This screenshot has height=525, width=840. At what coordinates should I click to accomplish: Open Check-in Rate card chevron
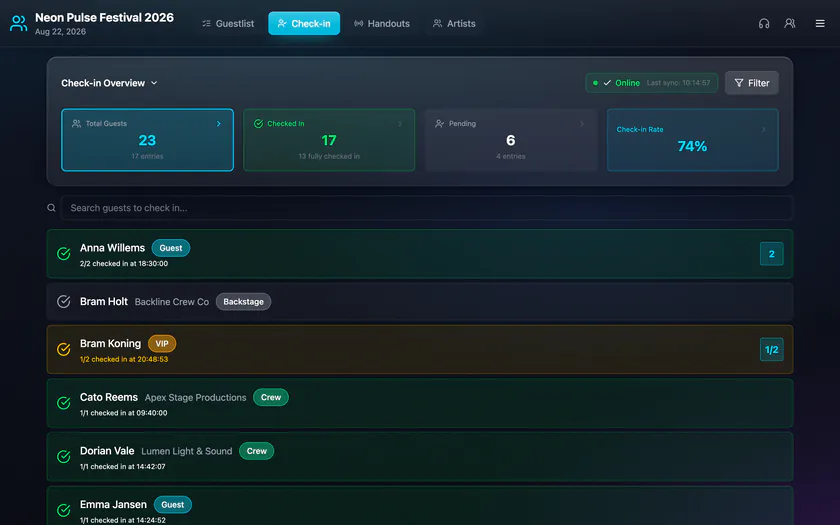[x=763, y=130]
